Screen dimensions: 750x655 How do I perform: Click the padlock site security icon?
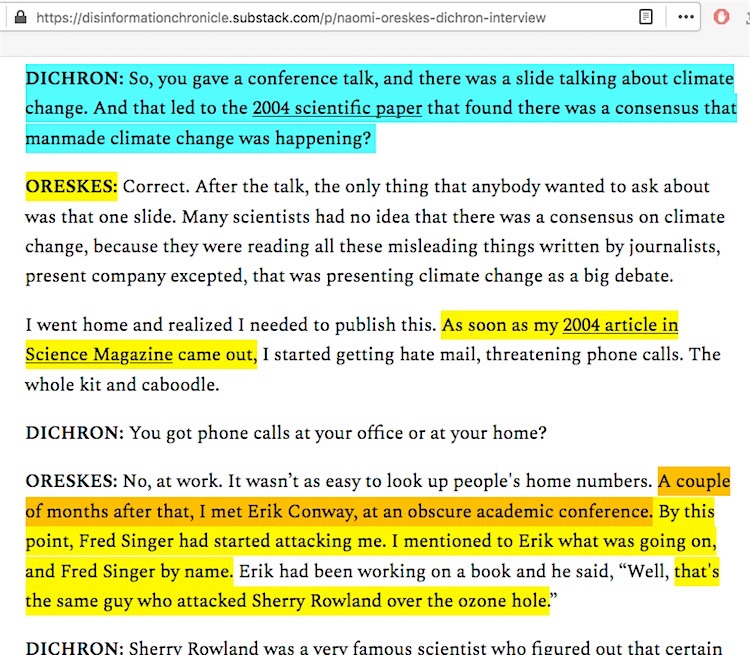tap(20, 17)
